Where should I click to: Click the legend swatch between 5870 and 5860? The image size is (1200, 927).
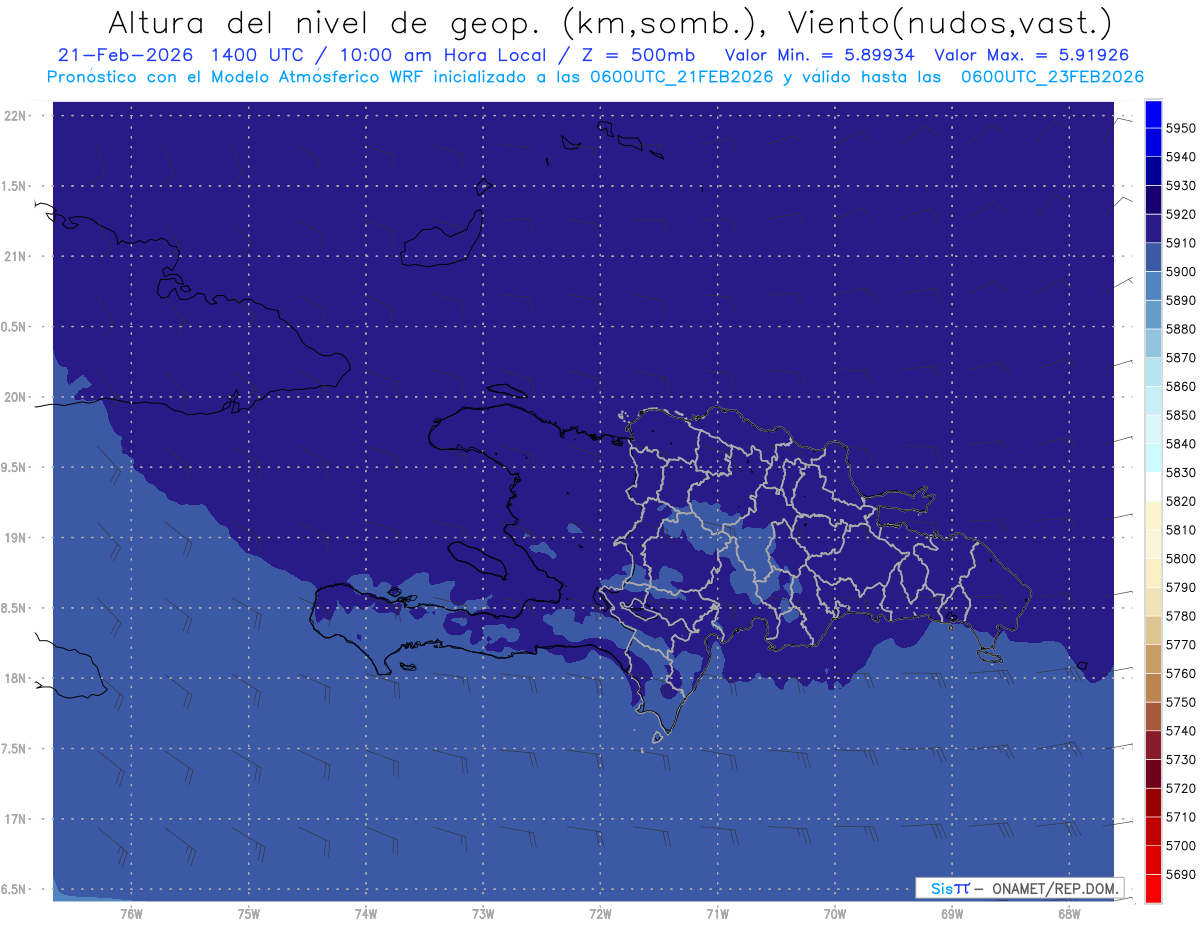(1152, 372)
